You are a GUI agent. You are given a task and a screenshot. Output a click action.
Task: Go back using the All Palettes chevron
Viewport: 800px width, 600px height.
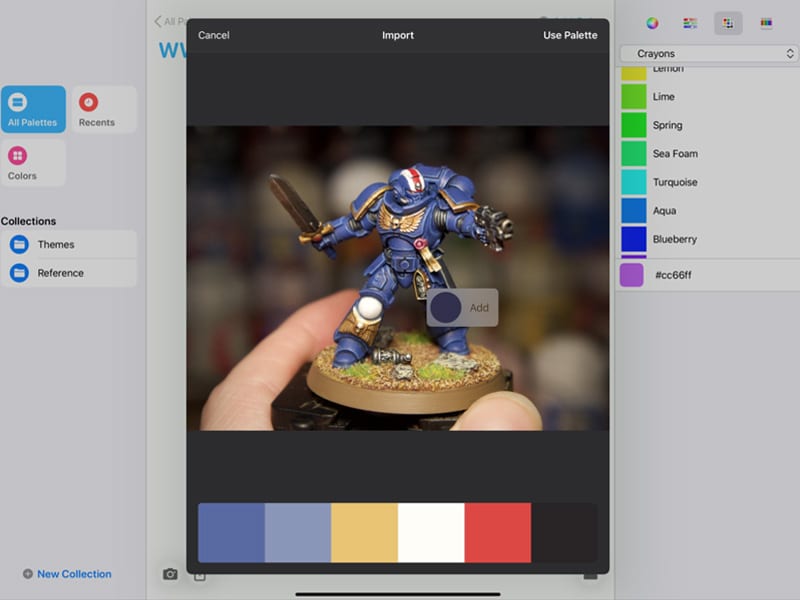158,22
